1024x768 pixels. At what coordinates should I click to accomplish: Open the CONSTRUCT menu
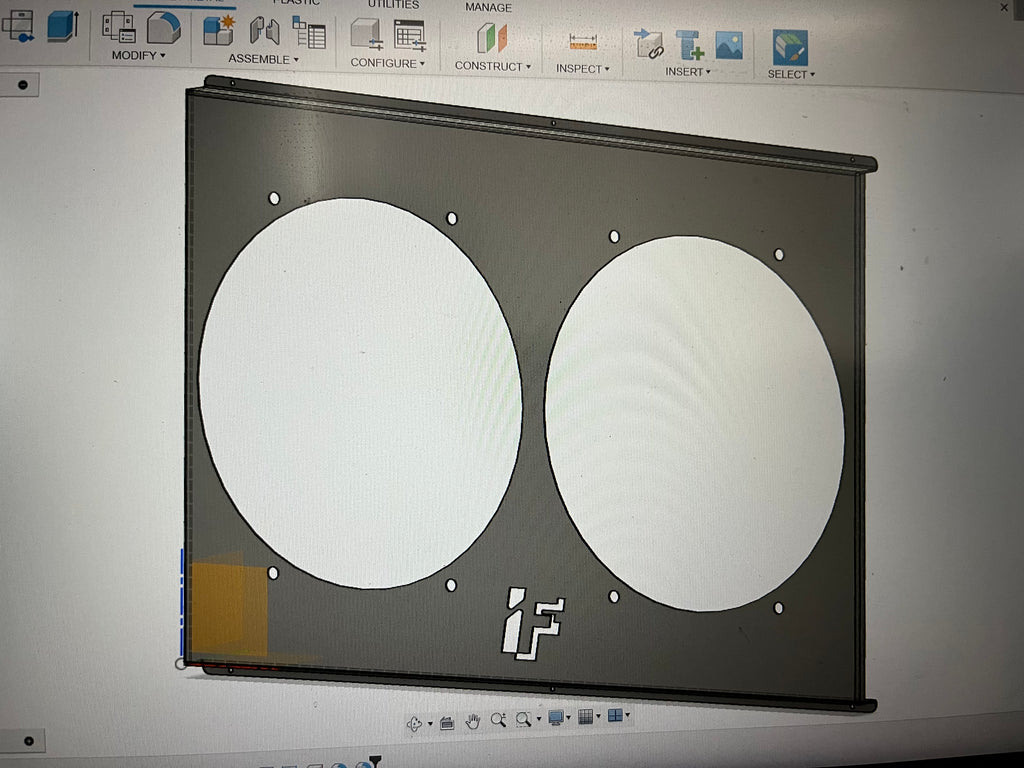(492, 66)
